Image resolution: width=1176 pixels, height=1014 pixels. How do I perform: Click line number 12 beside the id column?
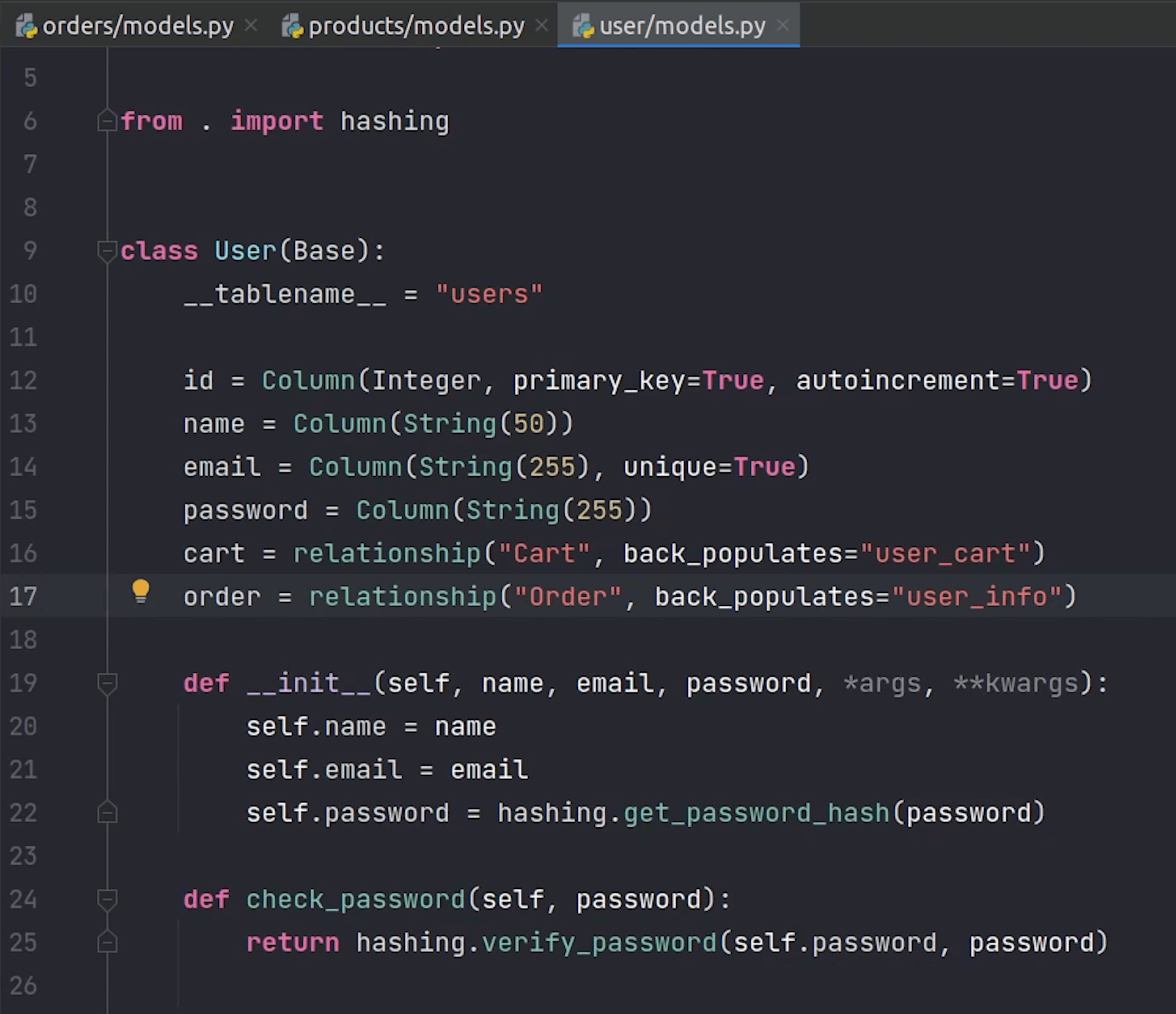coord(24,381)
